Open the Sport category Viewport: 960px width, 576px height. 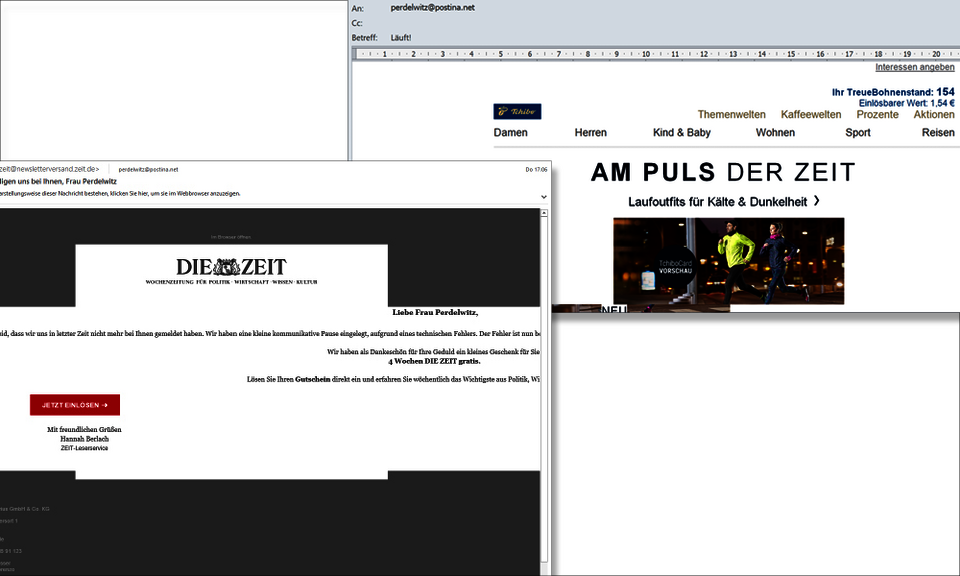[x=857, y=133]
